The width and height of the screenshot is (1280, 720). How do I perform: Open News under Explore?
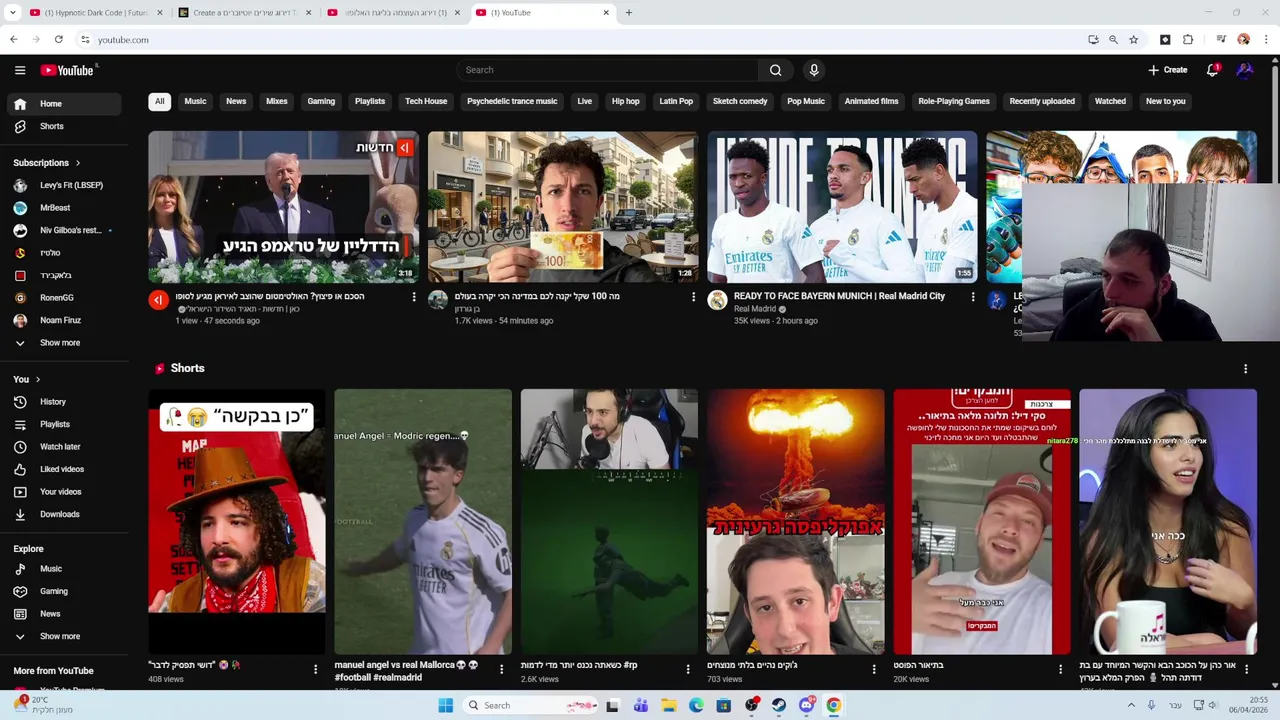(x=64, y=614)
